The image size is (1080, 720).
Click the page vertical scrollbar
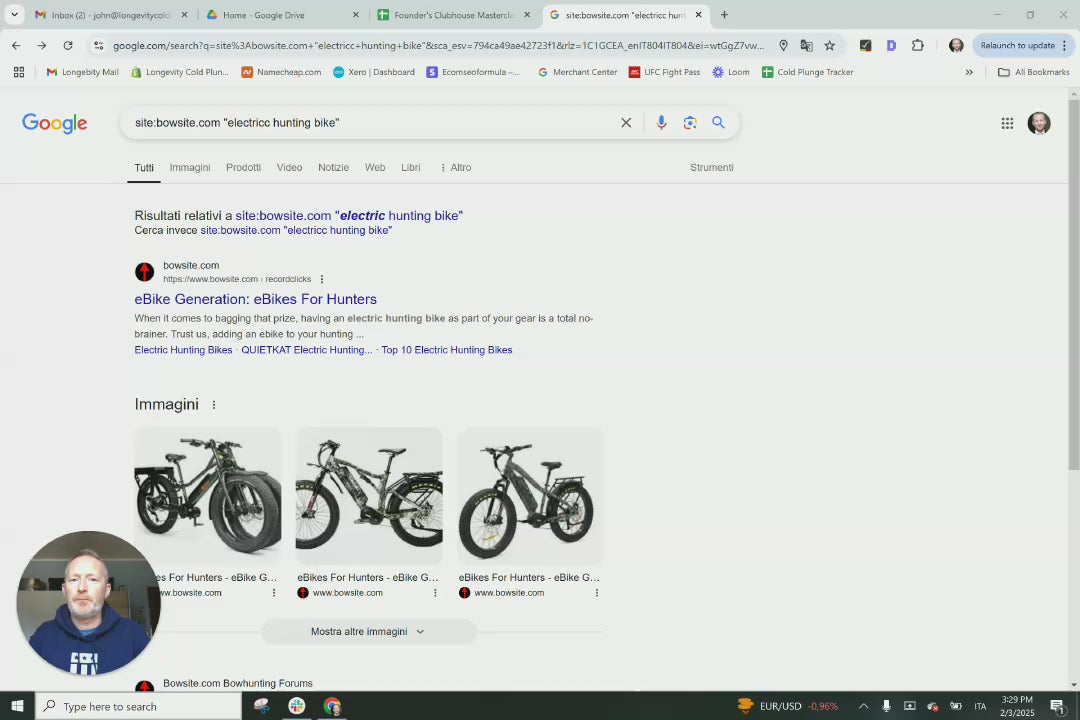click(x=1074, y=300)
